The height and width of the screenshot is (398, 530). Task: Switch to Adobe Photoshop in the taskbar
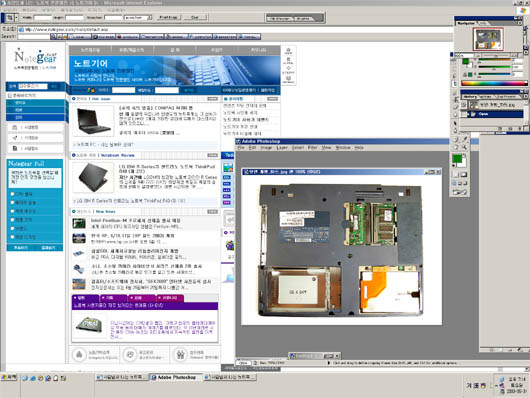click(176, 377)
